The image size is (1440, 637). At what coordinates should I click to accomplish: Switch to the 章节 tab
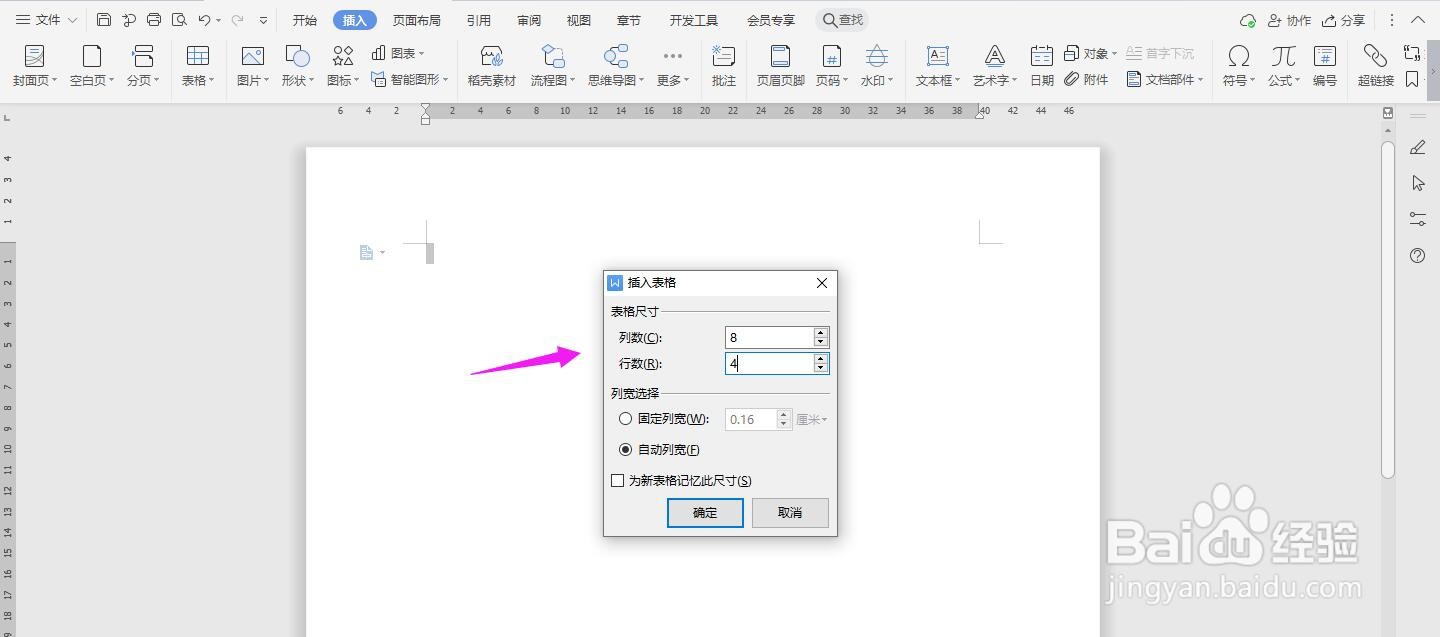tap(629, 20)
